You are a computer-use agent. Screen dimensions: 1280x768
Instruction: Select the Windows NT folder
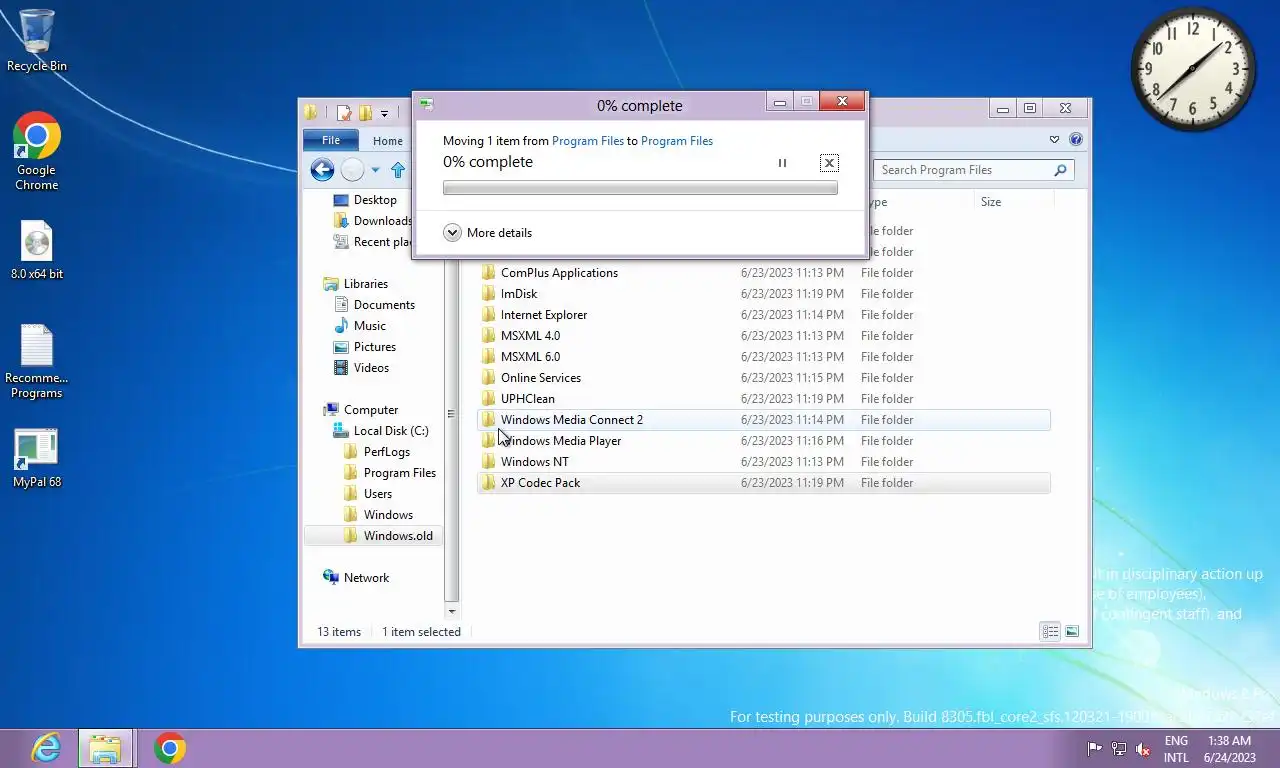(x=764, y=462)
